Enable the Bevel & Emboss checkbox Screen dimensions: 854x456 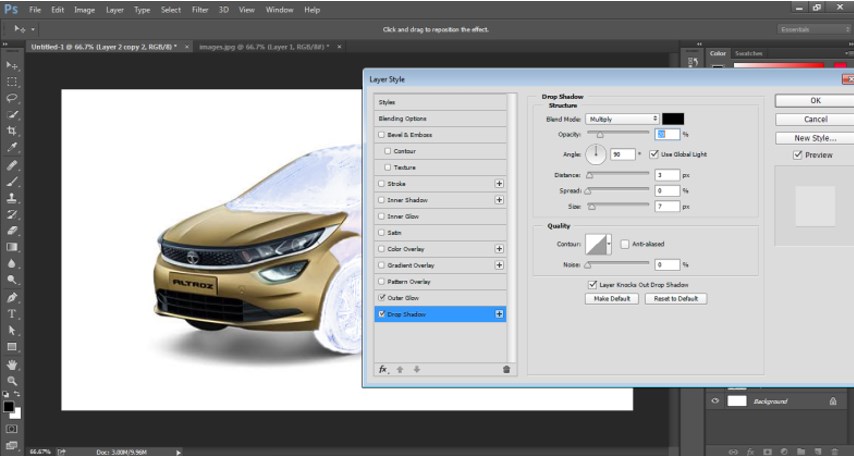(381, 135)
